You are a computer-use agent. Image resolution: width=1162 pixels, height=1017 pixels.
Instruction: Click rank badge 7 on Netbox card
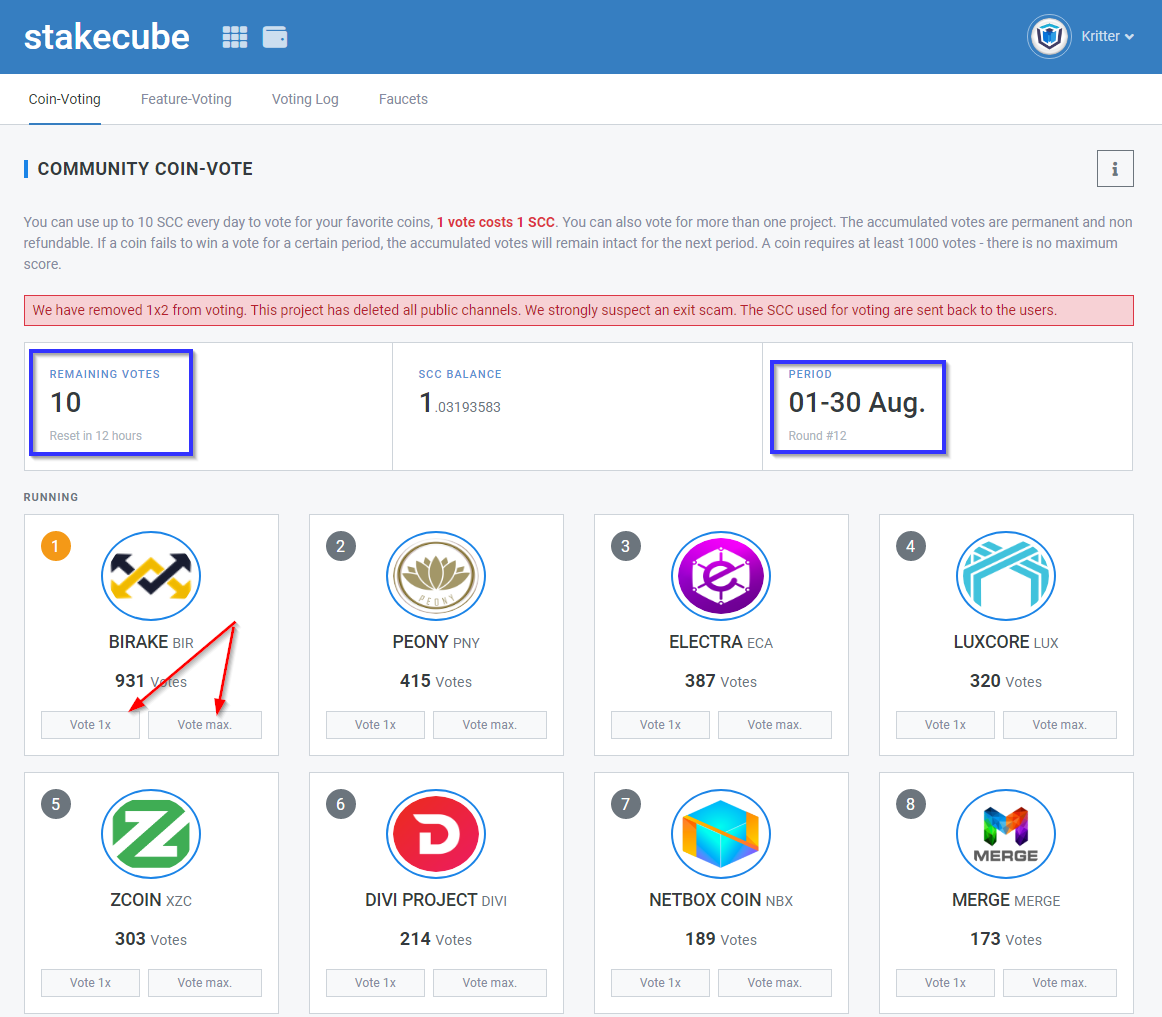625,804
